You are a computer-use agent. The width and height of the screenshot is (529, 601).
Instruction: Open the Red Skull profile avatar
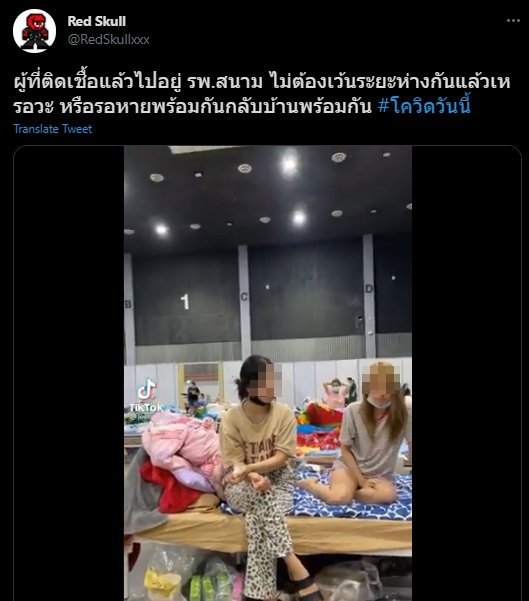34,31
